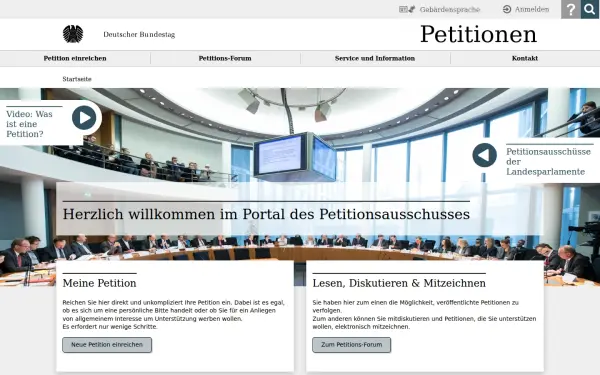Click the Neue Petition einreichen button
600x375 pixels.
(107, 344)
